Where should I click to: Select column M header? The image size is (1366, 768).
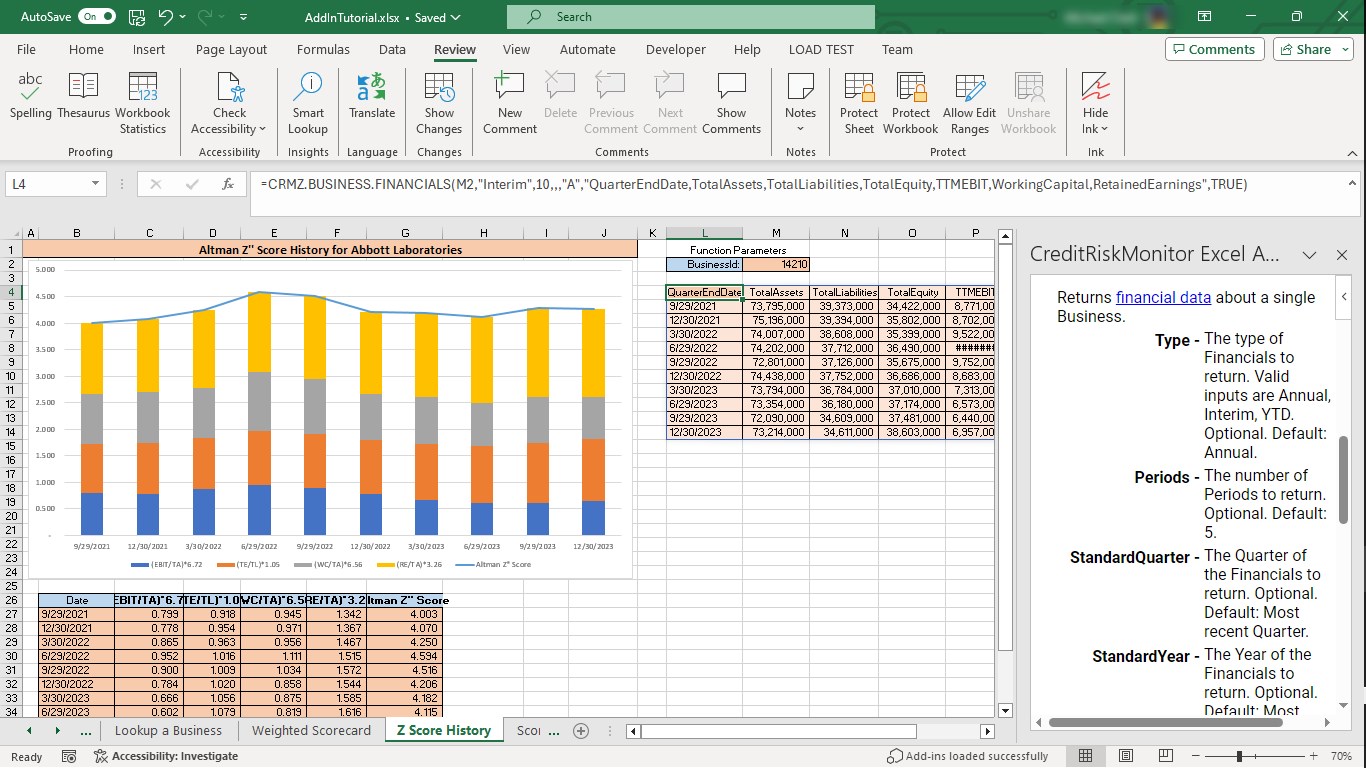point(776,233)
